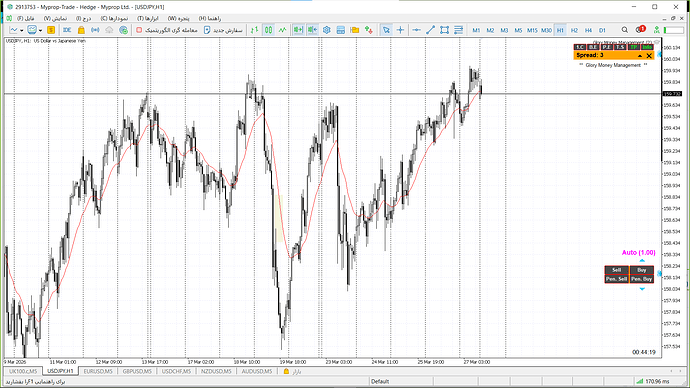Click the green TP panel button
This screenshot has height=388, width=690.
(634, 47)
